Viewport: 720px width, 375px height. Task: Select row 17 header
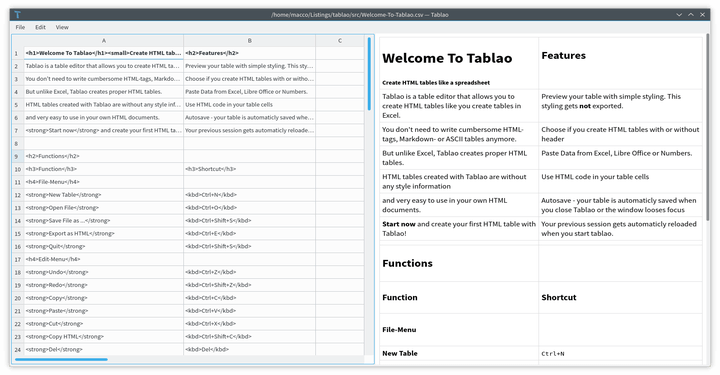[17, 259]
